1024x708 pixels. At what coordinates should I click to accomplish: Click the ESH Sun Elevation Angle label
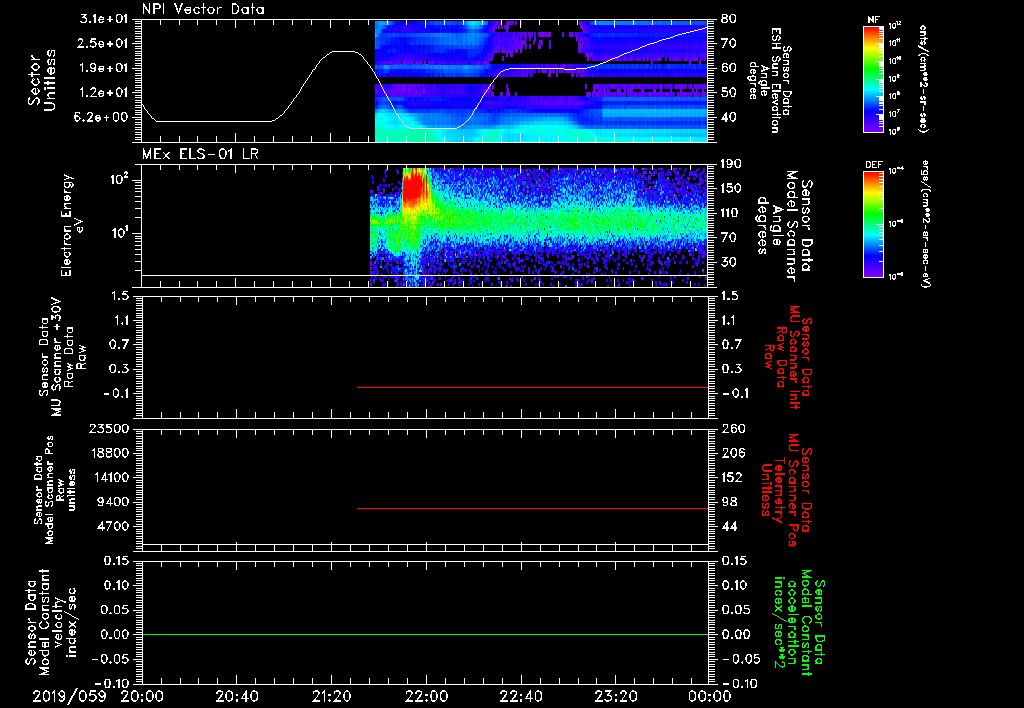(770, 80)
